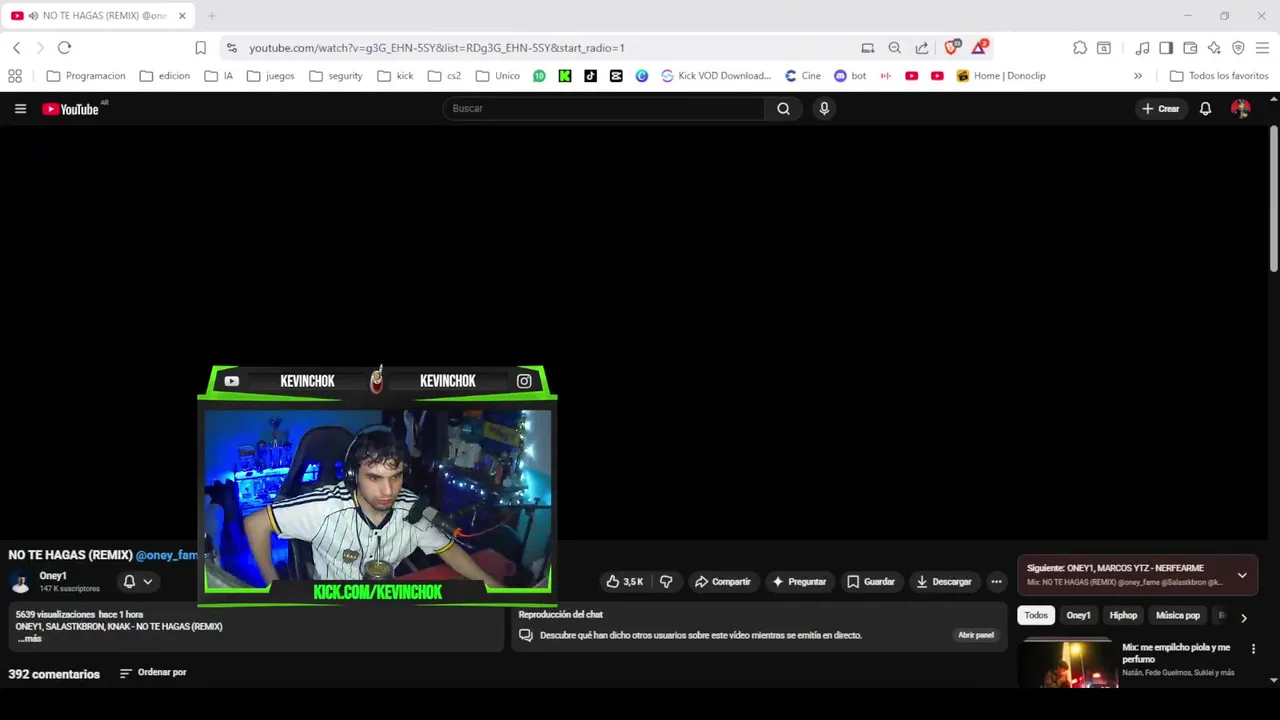Open the extensions puzzle icon

tap(1080, 48)
